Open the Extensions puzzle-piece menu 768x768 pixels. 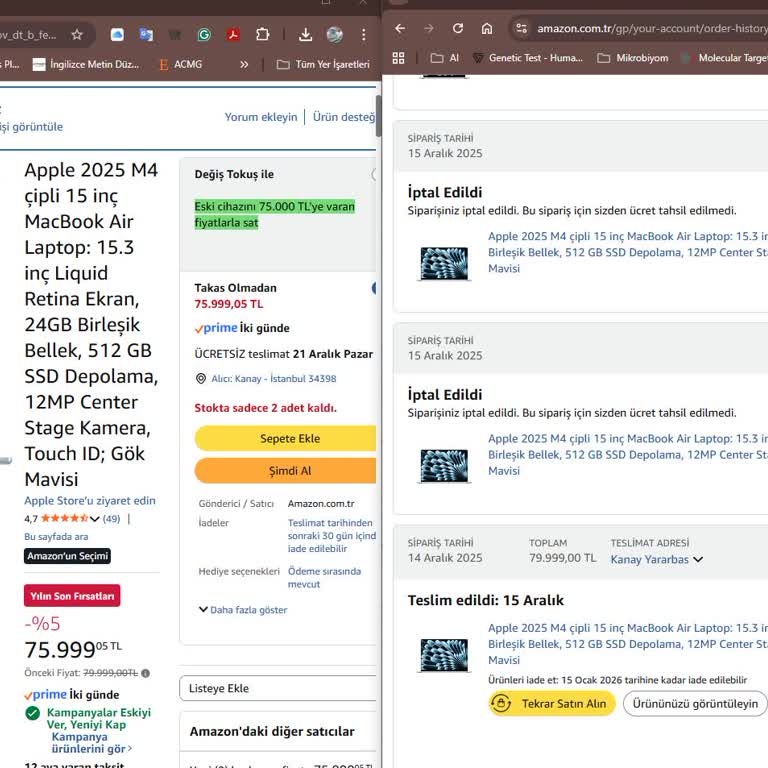[263, 34]
